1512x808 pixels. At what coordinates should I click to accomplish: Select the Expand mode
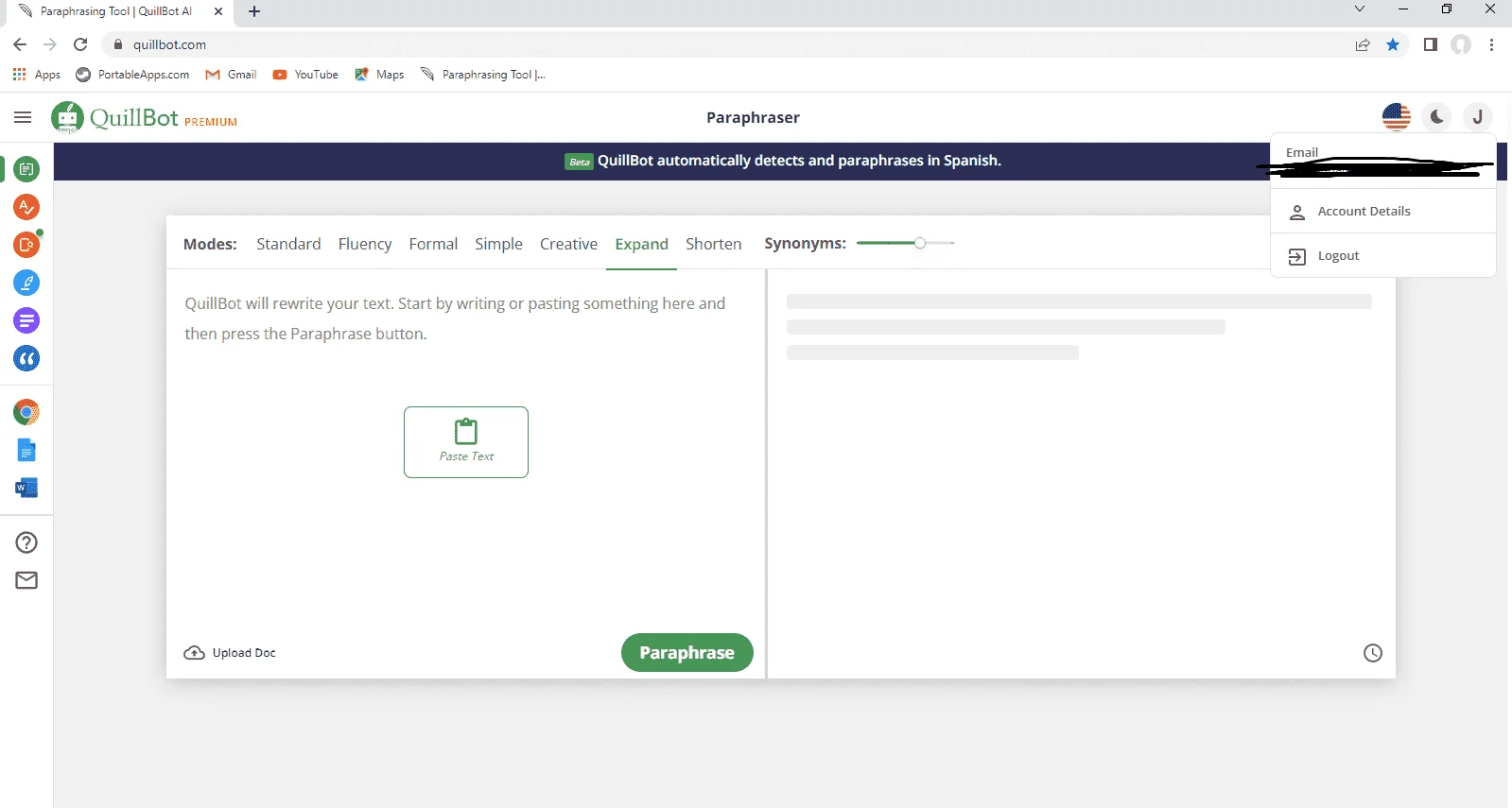point(641,244)
